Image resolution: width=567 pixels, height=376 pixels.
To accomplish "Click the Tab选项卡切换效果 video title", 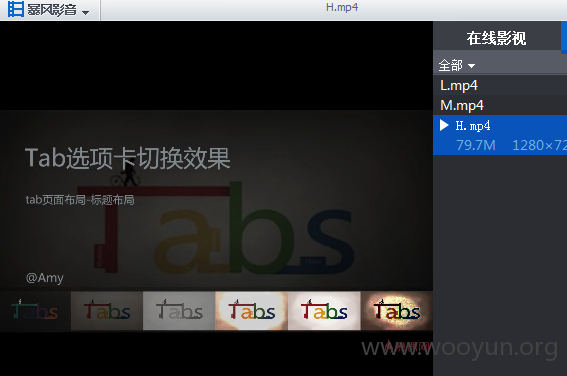I will (128, 158).
